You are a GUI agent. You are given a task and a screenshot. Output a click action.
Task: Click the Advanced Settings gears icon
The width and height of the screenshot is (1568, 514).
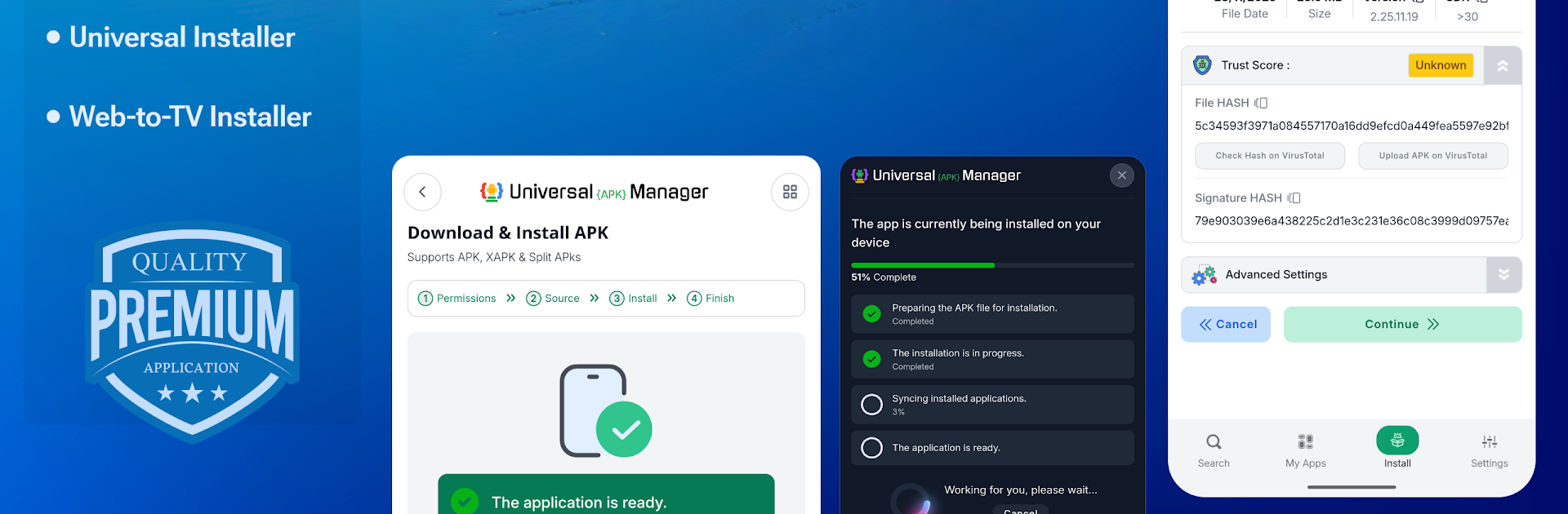(1204, 275)
